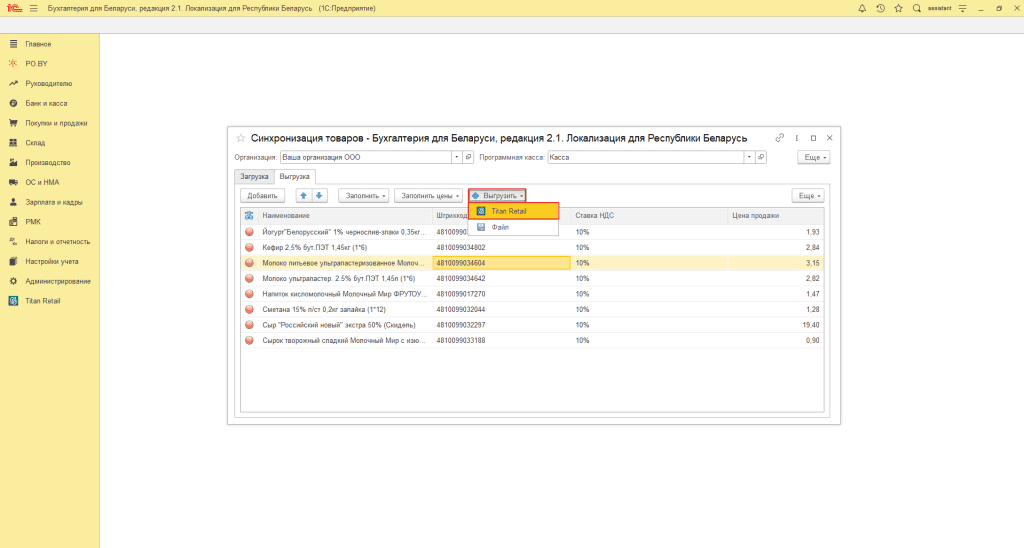Open the РМК section
Viewport: 1024px width, 548px height.
click(33, 222)
